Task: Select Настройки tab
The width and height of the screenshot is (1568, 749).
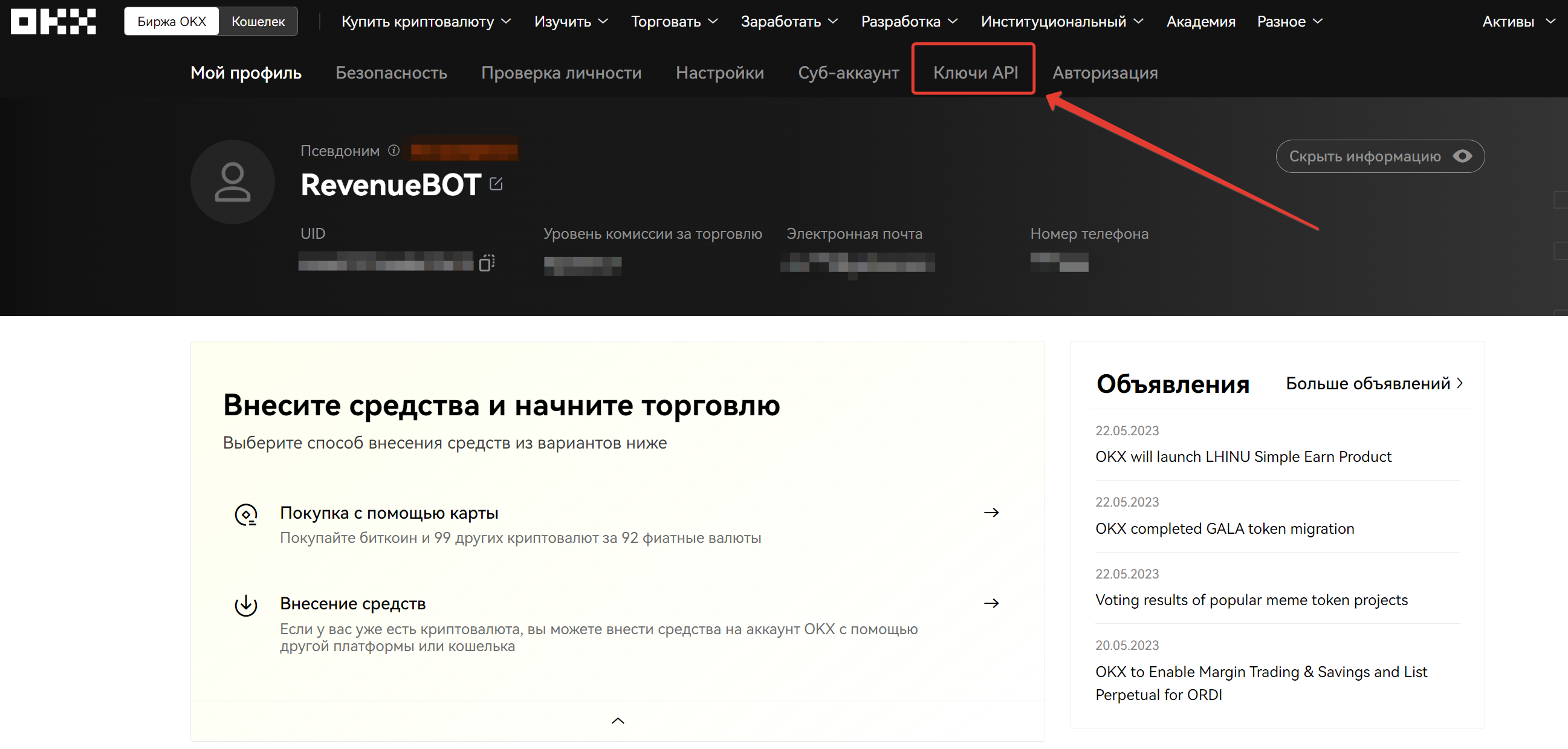Action: click(719, 73)
